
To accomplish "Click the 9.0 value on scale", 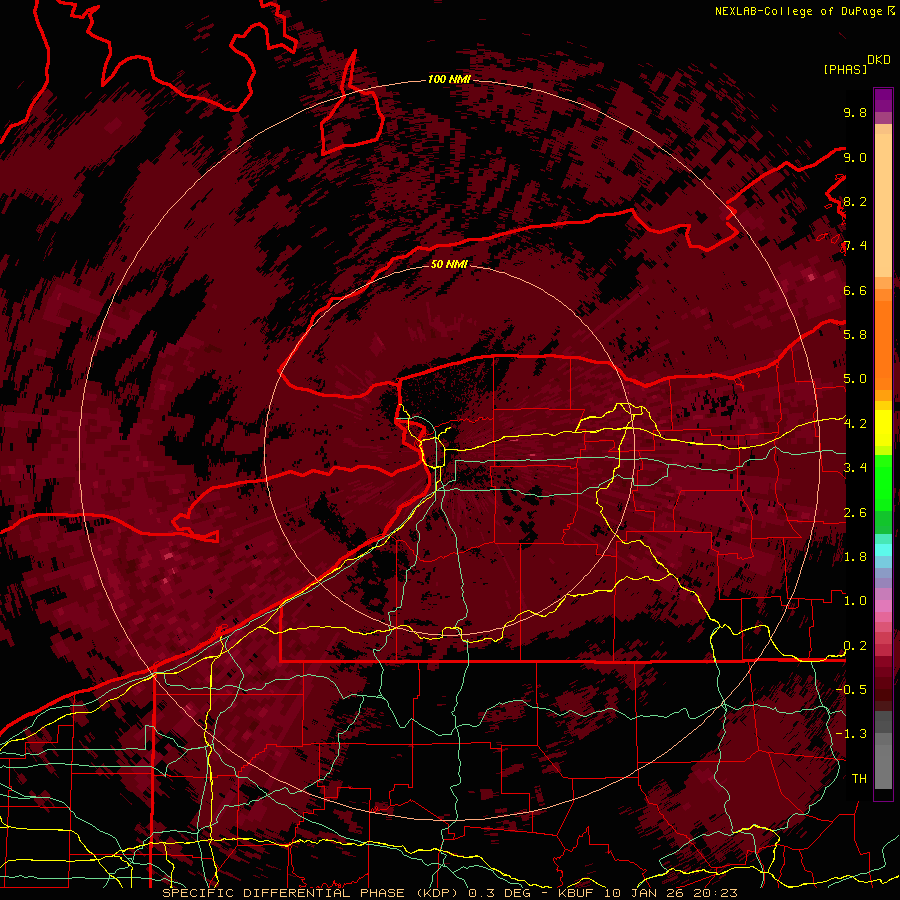I will point(855,157).
